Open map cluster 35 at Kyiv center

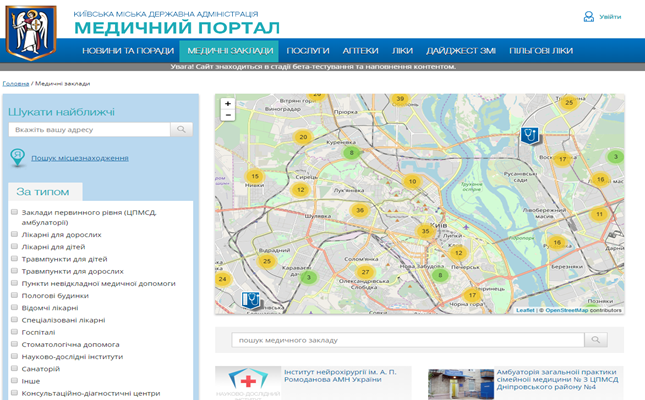(x=425, y=231)
